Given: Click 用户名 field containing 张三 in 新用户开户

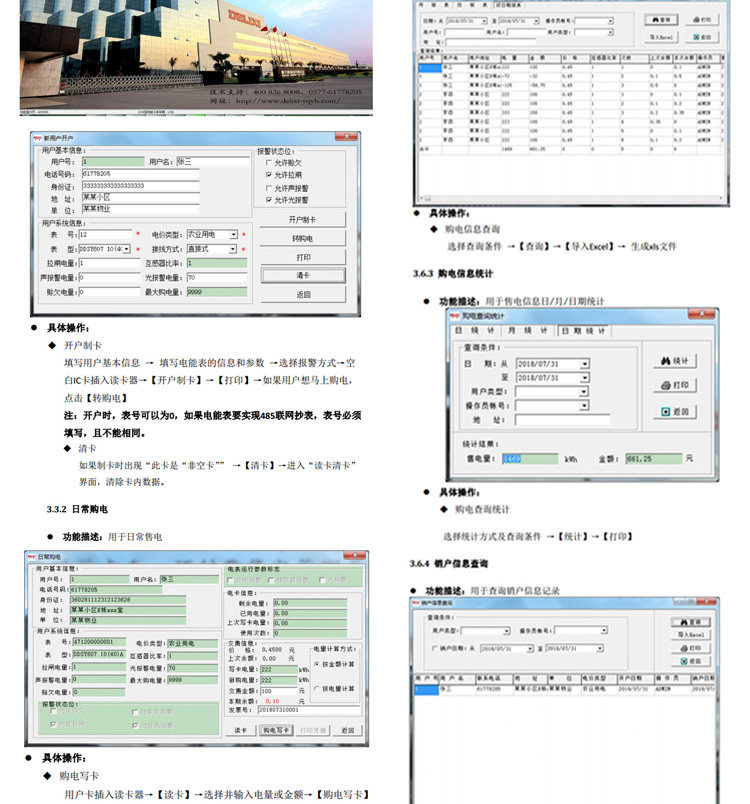Looking at the screenshot, I should coord(212,162).
